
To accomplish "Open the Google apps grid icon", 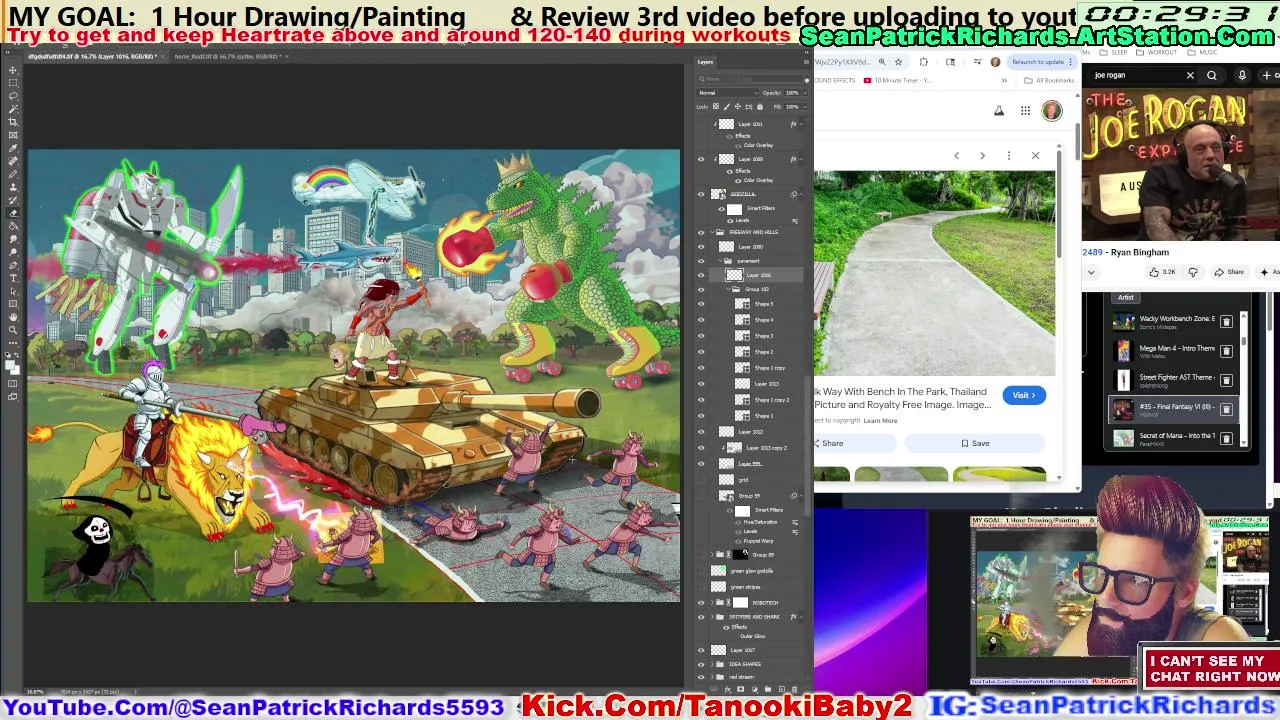I will coord(1025,111).
